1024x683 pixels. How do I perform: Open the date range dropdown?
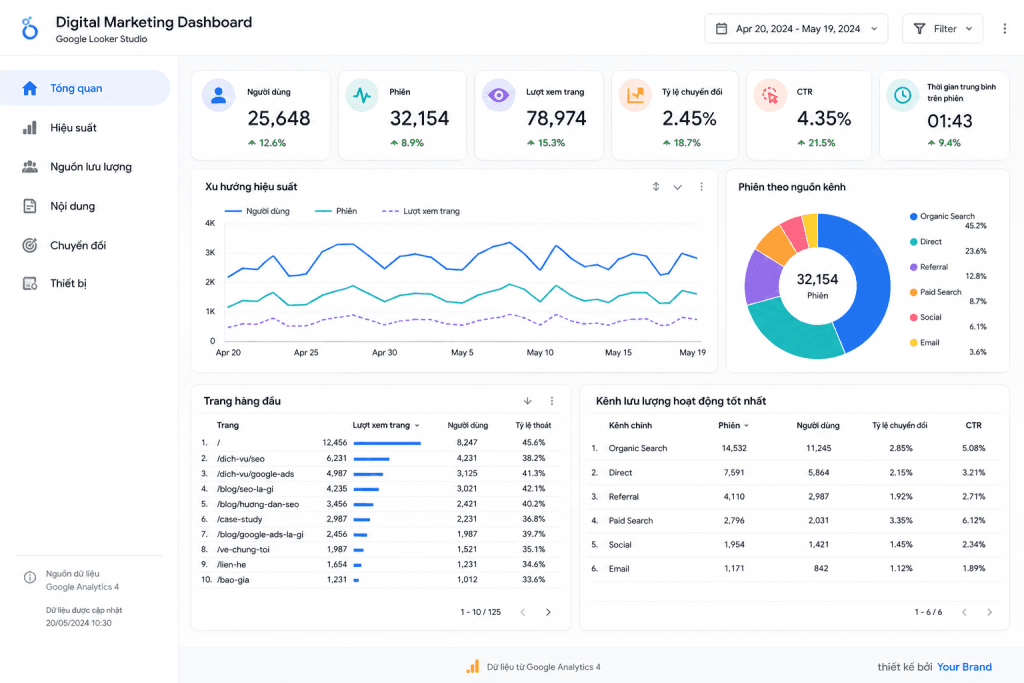tap(796, 29)
